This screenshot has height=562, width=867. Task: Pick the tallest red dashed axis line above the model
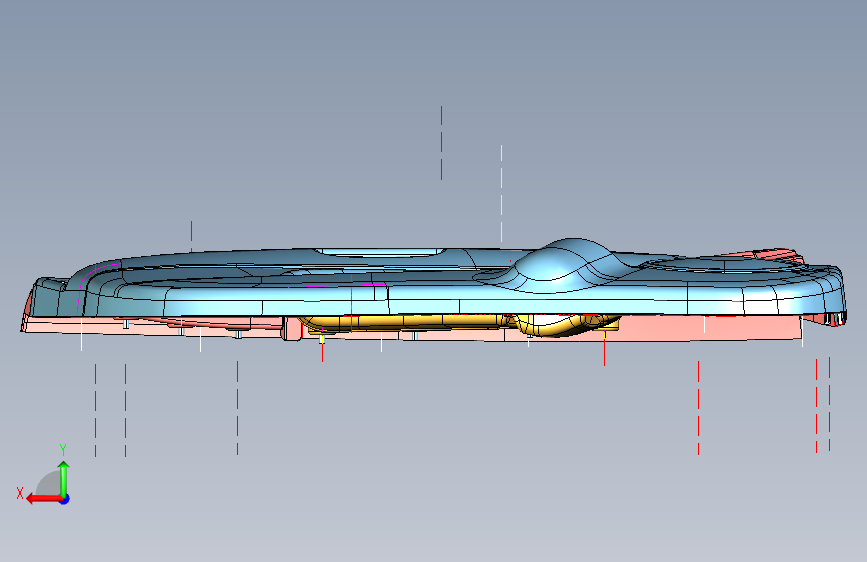click(x=441, y=143)
